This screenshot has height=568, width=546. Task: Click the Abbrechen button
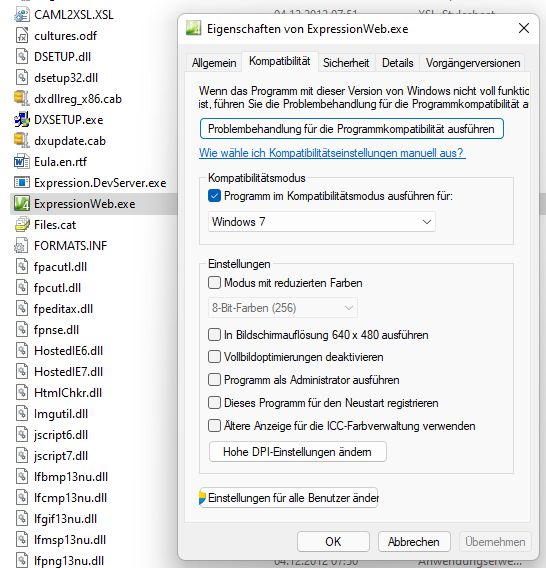pyautogui.click(x=414, y=542)
